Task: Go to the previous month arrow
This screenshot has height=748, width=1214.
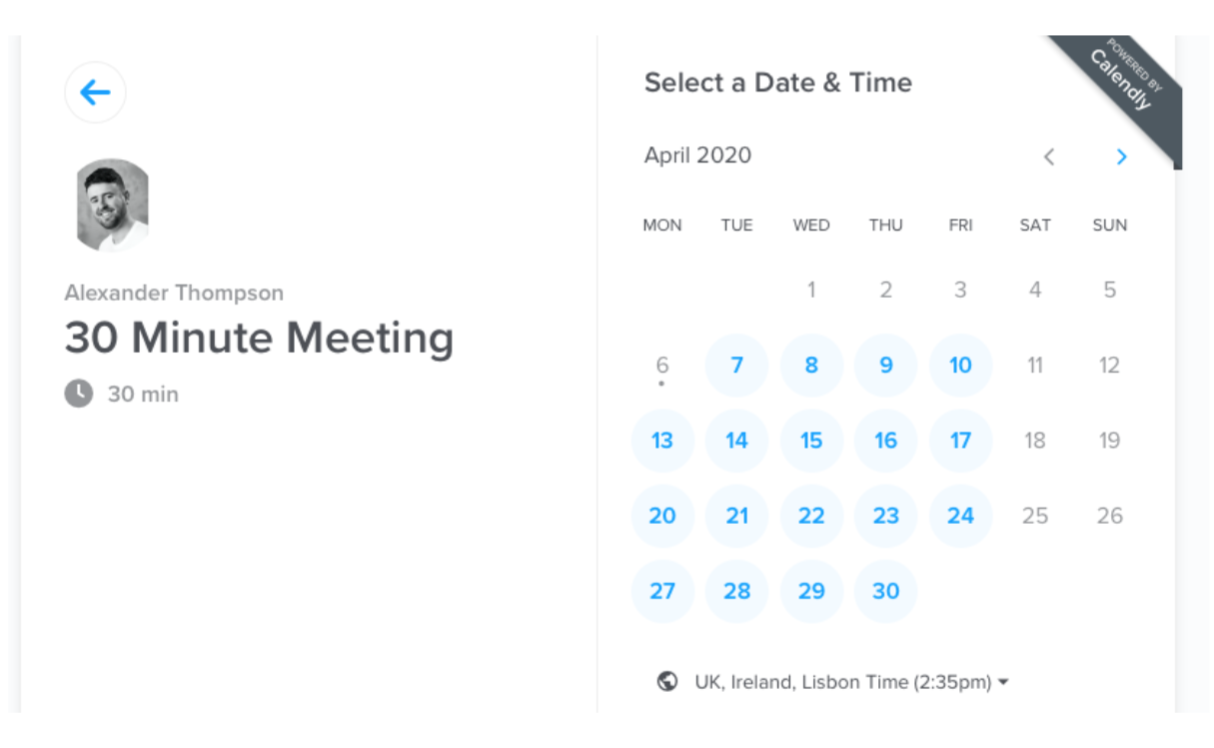Action: (x=1049, y=157)
